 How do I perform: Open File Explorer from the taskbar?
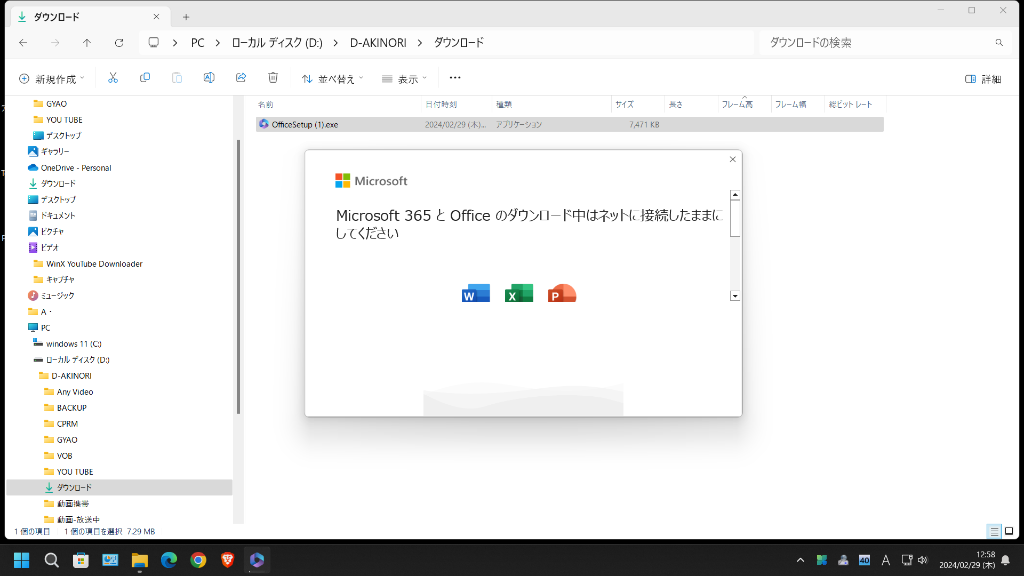coord(140,560)
